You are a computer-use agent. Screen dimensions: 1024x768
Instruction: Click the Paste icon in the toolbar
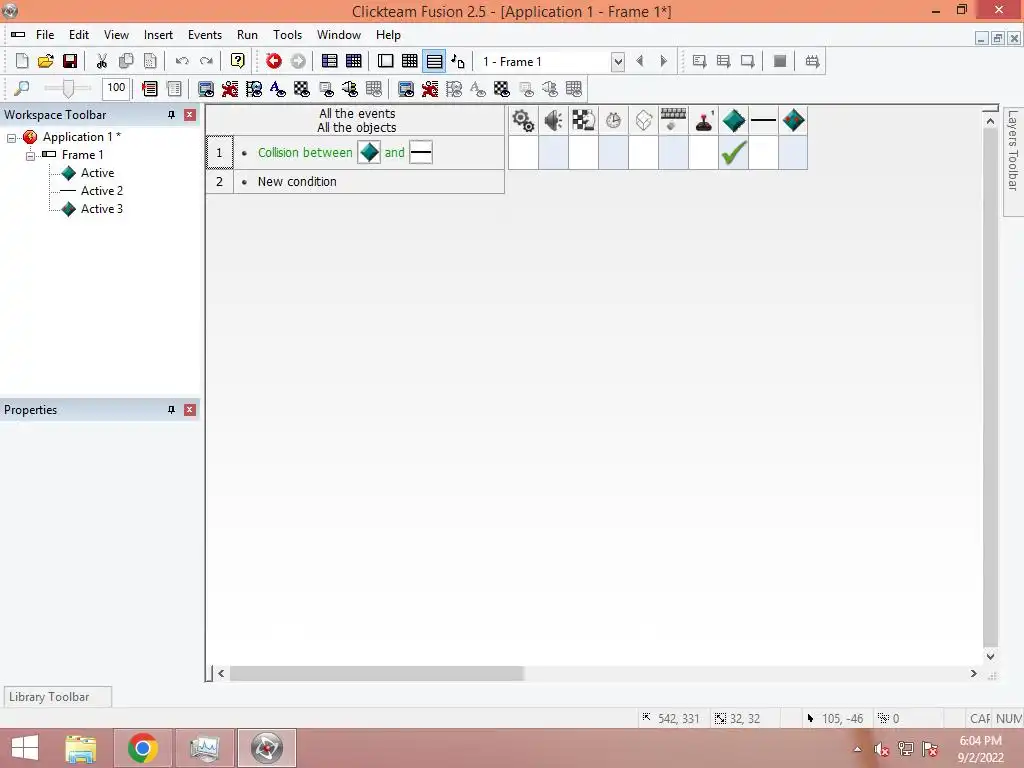click(150, 61)
